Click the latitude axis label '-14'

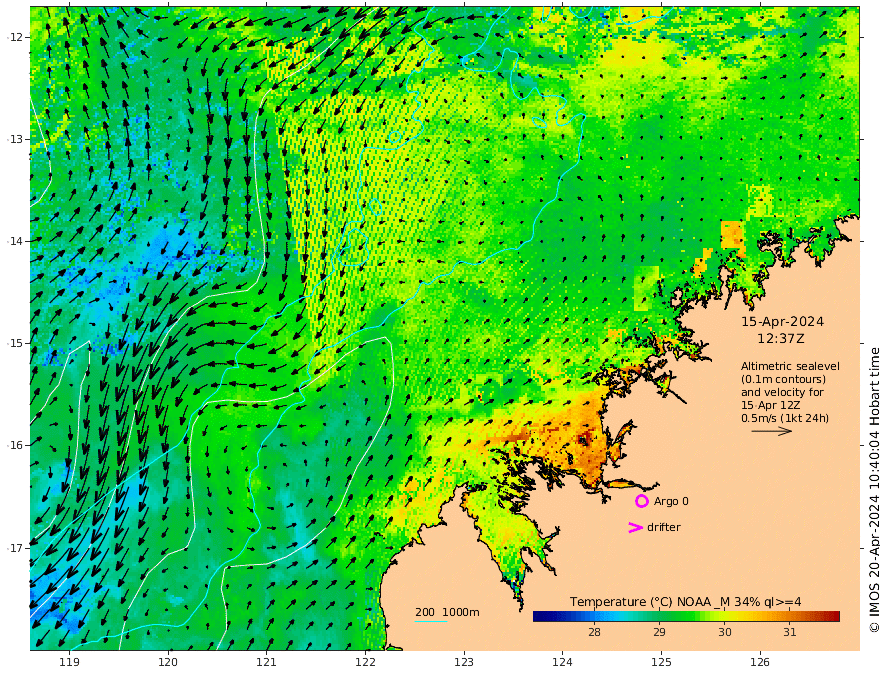coord(15,241)
